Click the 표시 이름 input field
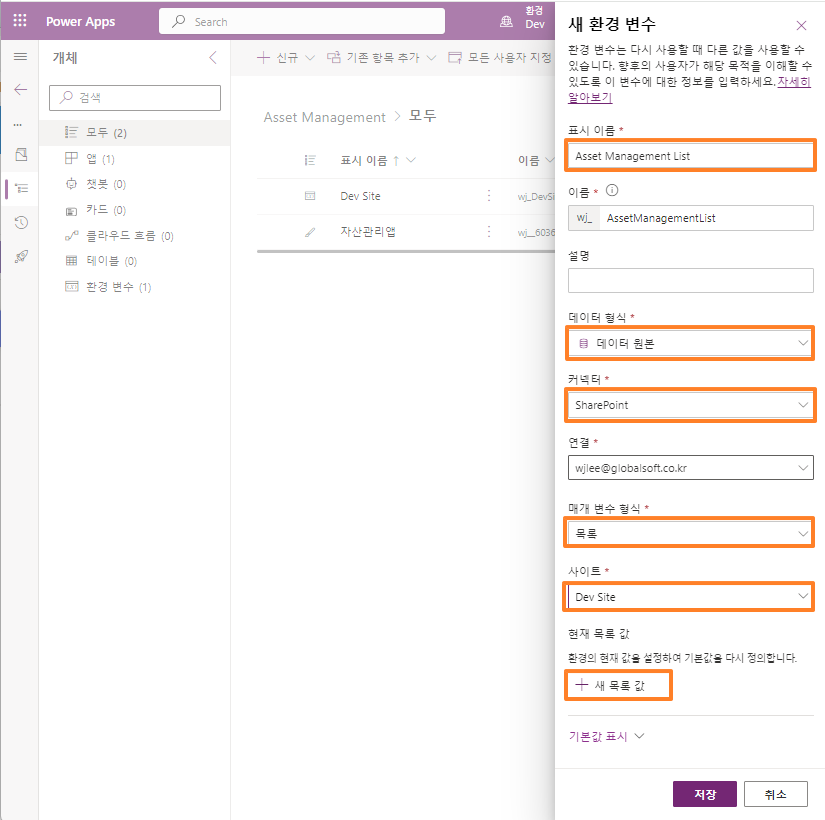Screen dimensions: 825x820 pos(690,156)
